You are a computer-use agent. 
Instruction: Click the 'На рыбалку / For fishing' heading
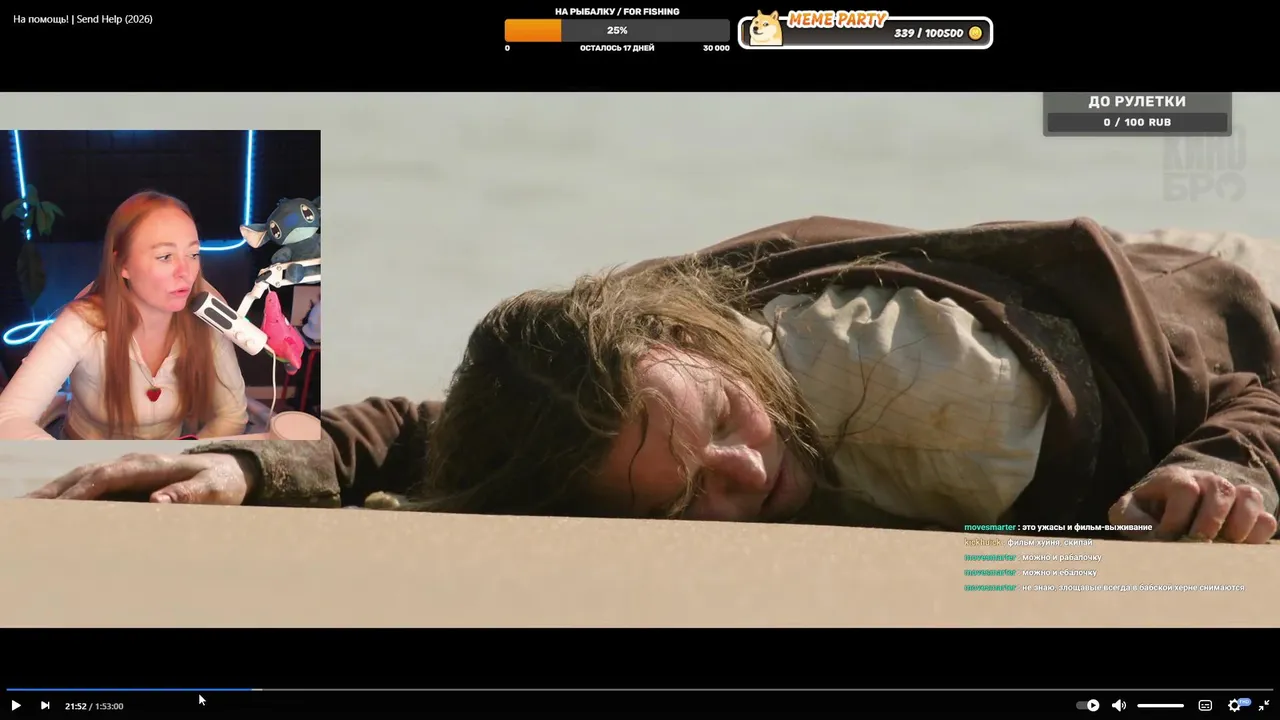point(617,12)
